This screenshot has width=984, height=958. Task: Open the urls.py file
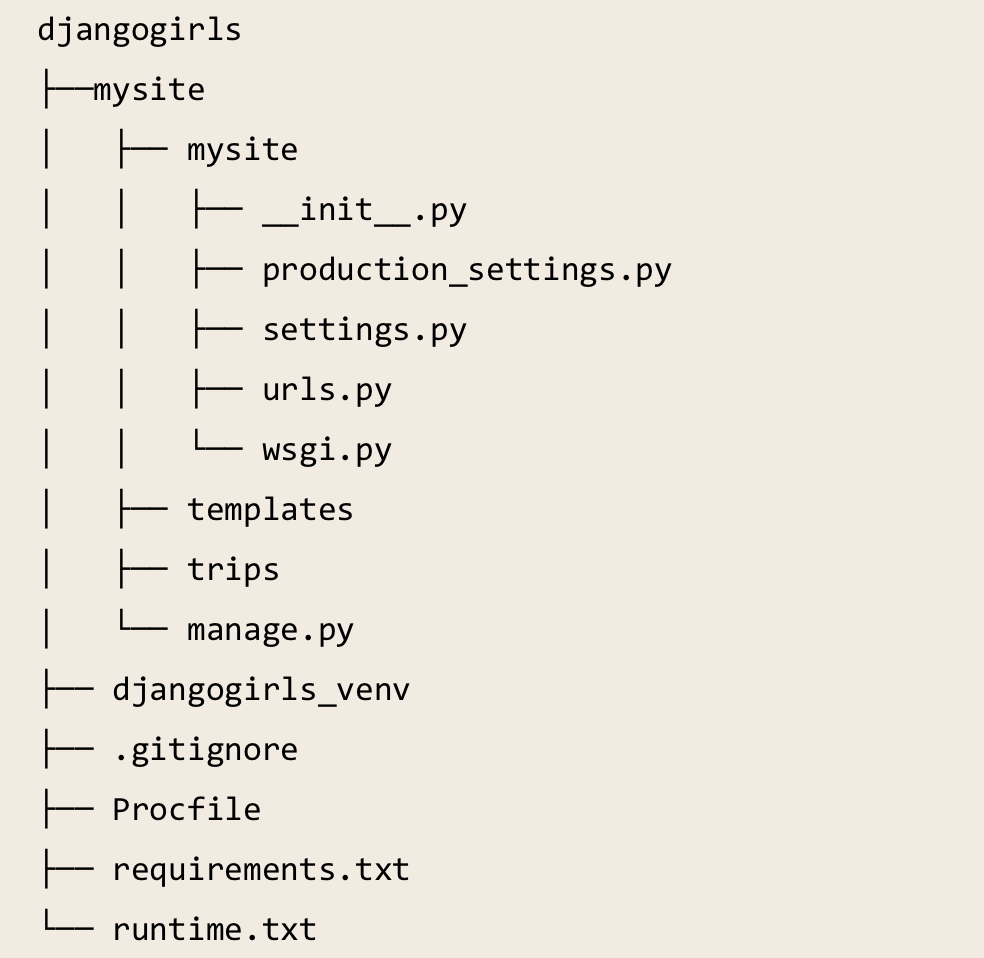pyautogui.click(x=326, y=390)
